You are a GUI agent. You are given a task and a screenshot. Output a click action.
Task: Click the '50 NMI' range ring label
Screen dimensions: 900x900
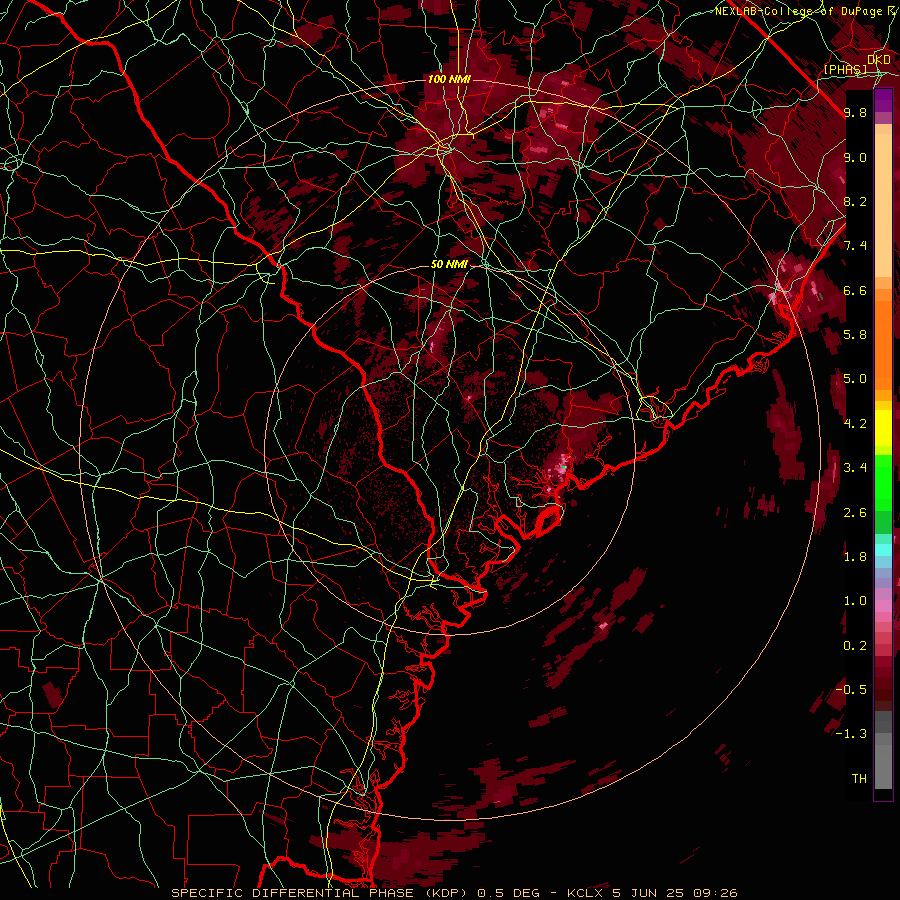449,265
